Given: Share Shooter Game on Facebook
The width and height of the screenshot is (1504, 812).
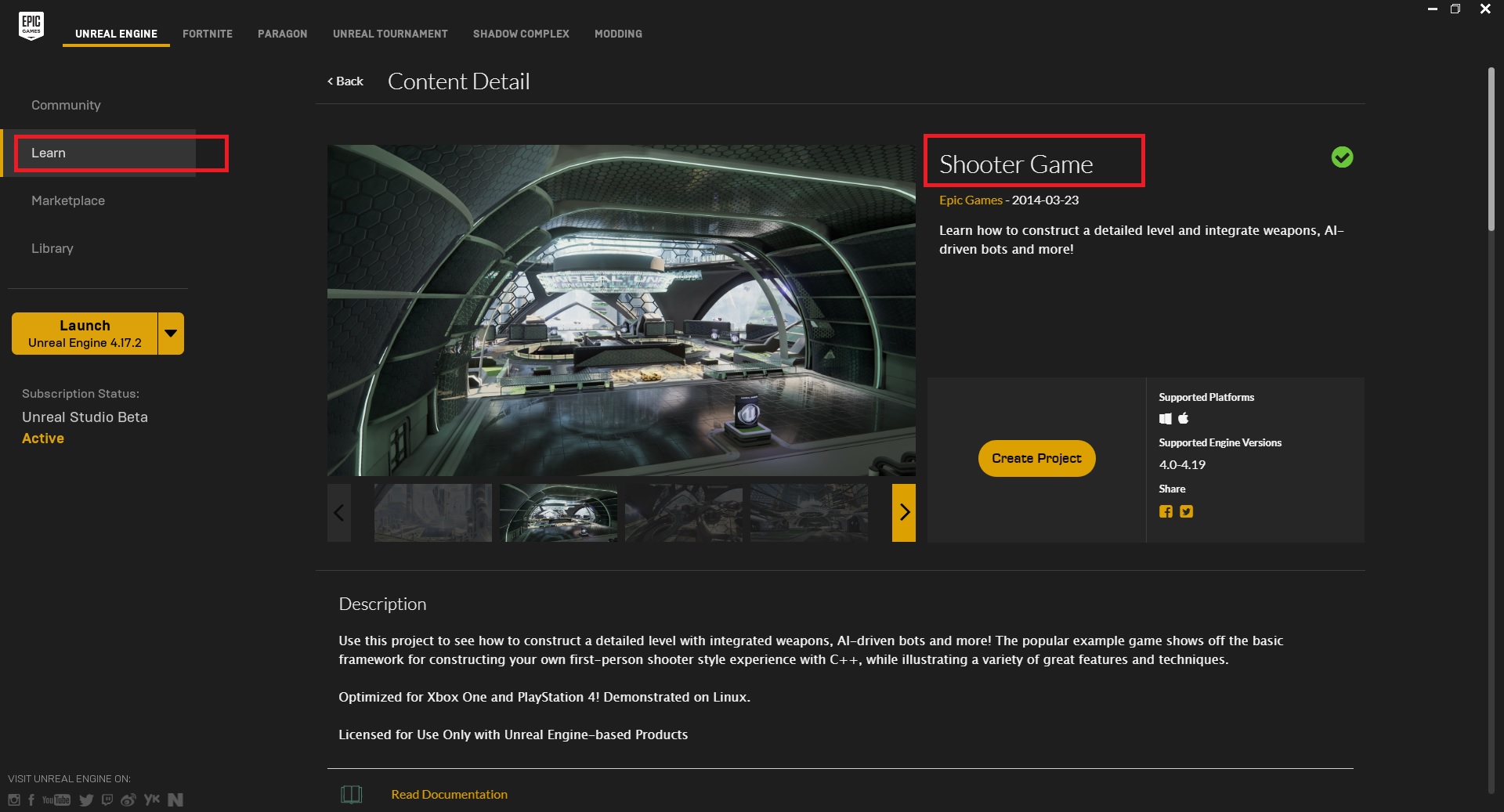Looking at the screenshot, I should (x=1166, y=511).
